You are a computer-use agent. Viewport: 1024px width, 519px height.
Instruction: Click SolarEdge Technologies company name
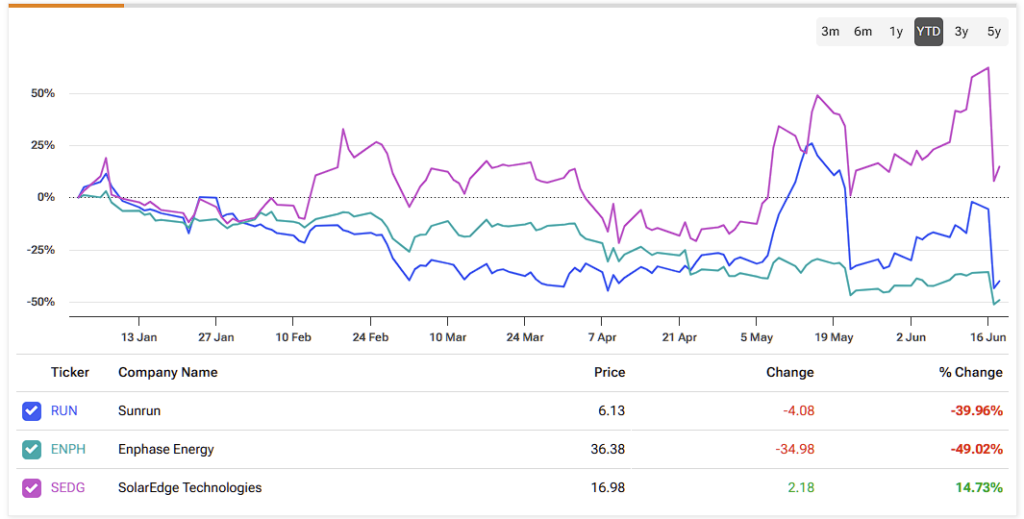[x=190, y=488]
